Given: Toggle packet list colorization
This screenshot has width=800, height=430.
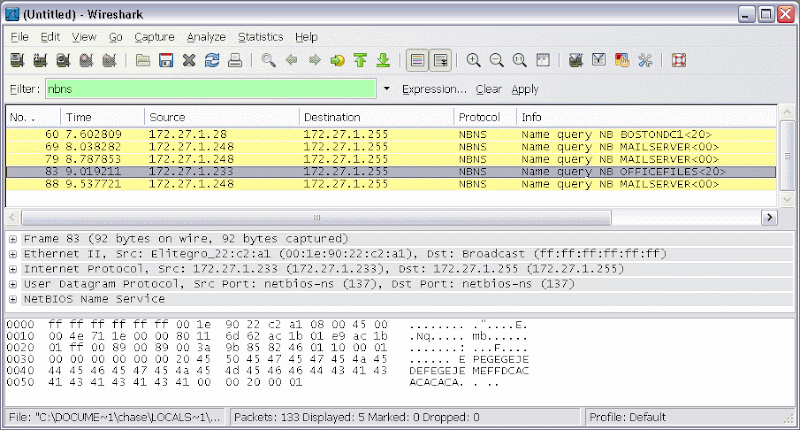Looking at the screenshot, I should (417, 61).
